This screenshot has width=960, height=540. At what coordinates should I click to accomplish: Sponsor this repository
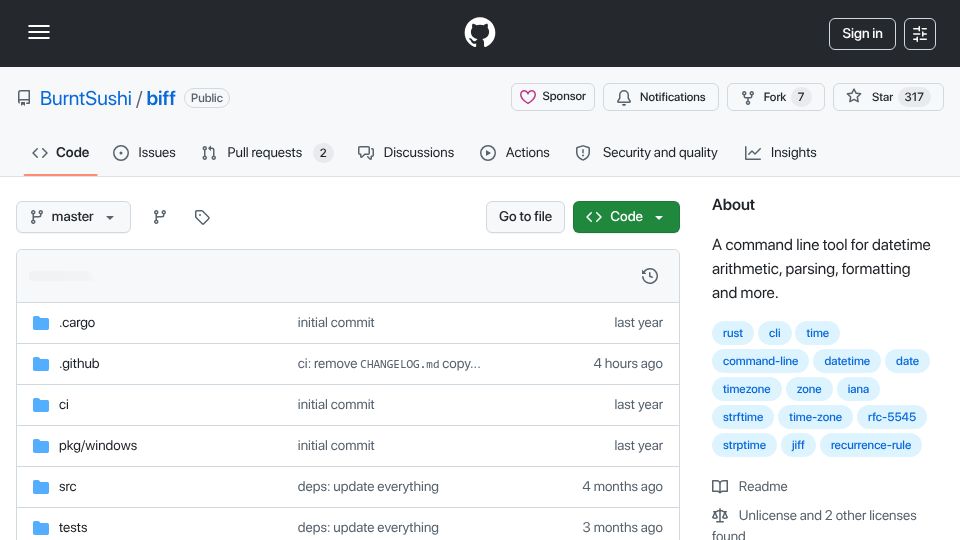[x=553, y=97]
